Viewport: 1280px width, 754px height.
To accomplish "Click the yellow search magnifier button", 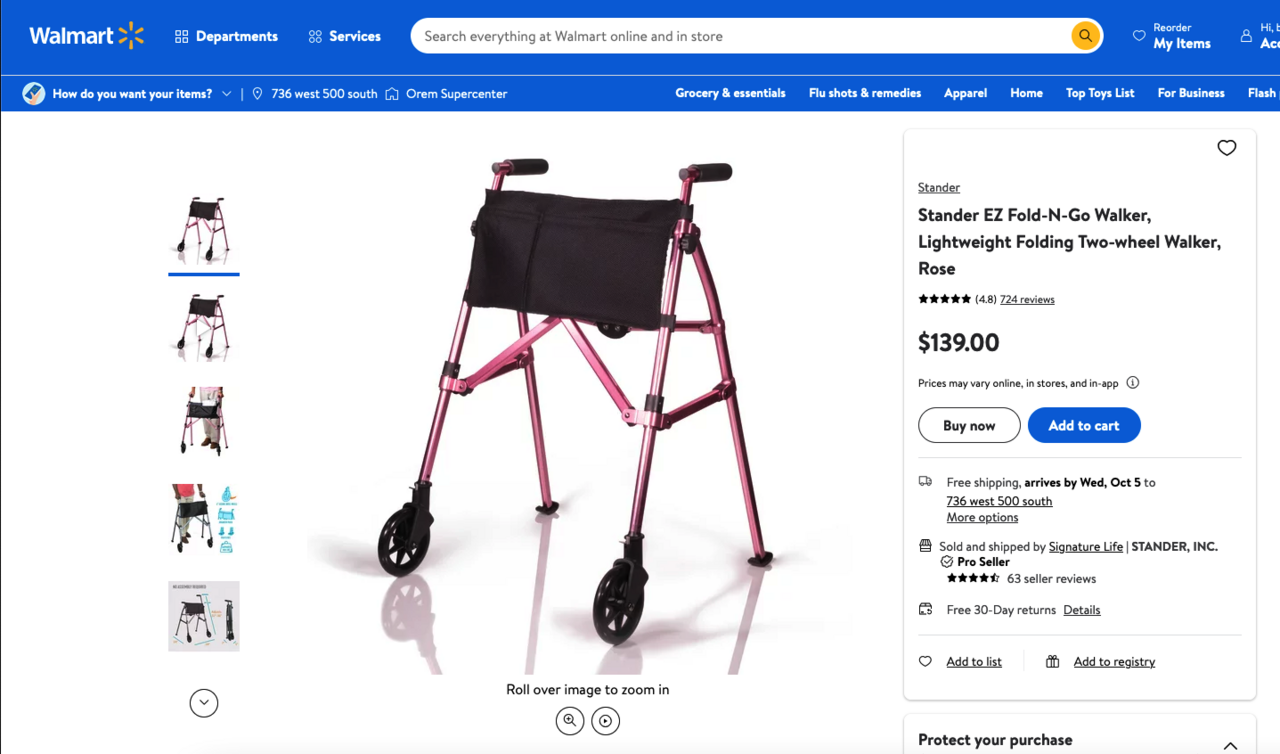I will point(1085,36).
